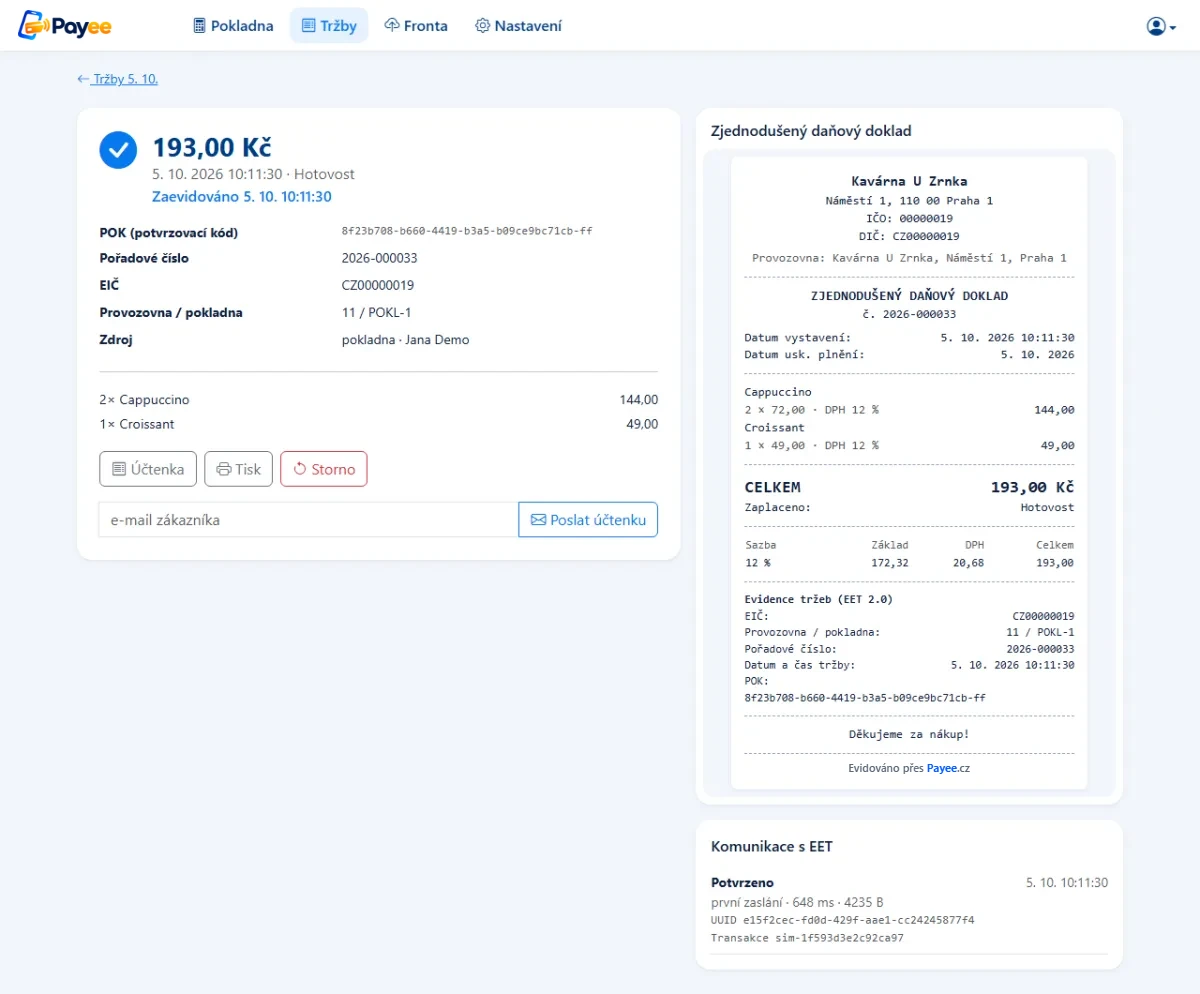Click the Děkujeme za nákup! text
Screen dimensions: 1200x994
[x=909, y=735]
